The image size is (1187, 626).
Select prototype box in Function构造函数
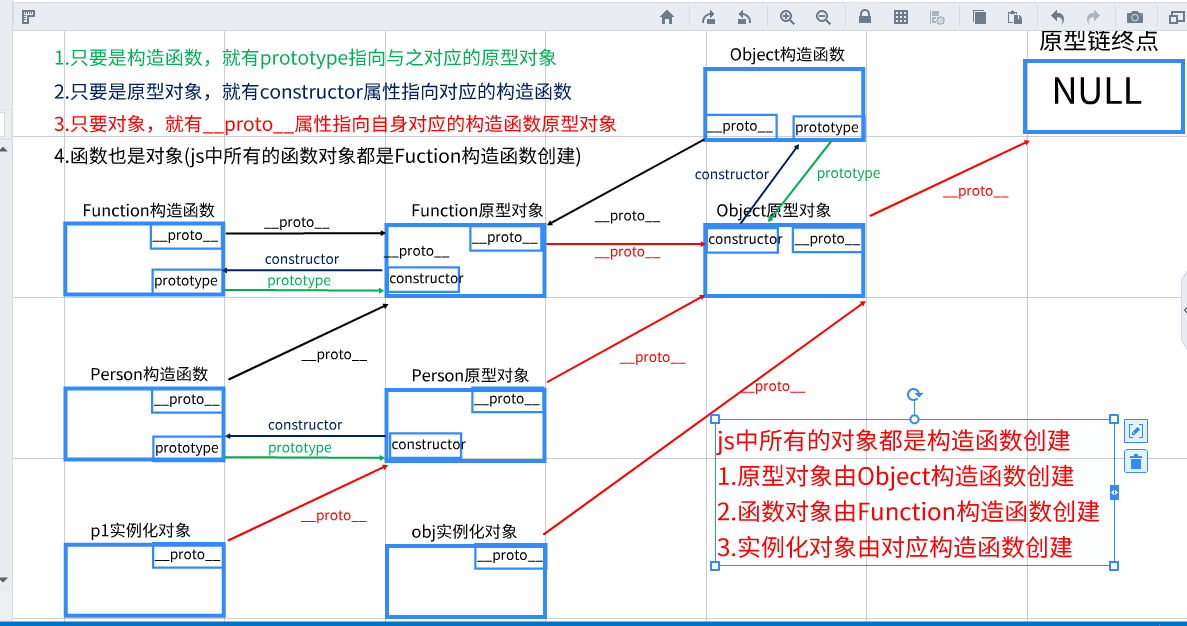(186, 281)
